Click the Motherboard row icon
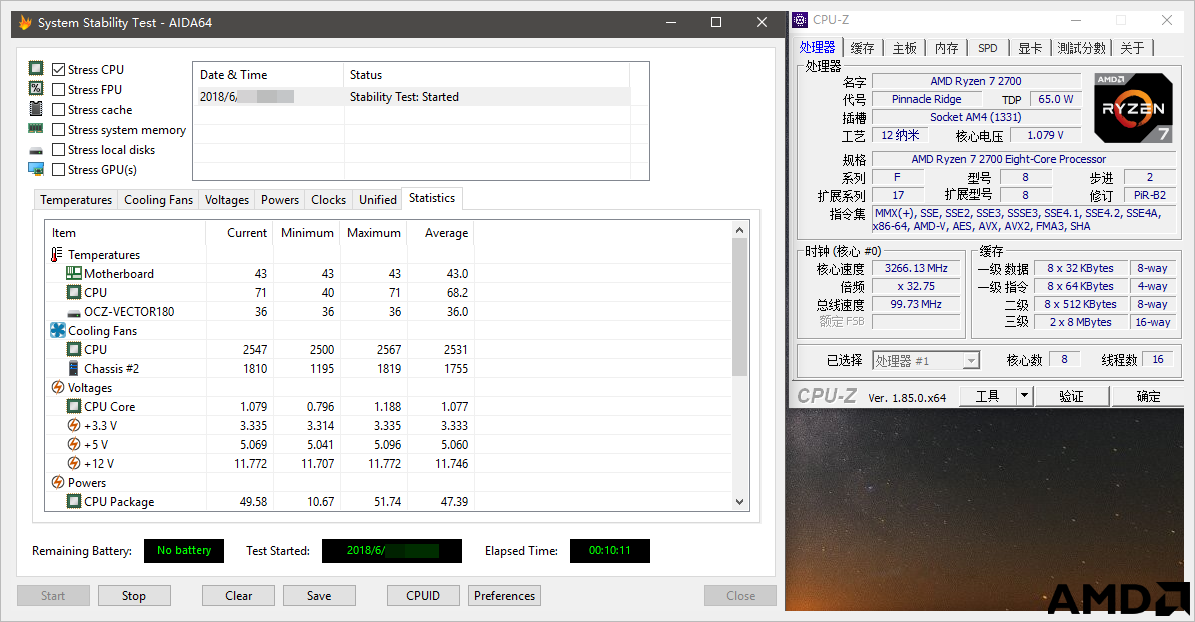Viewport: 1195px width, 622px height. click(x=74, y=273)
